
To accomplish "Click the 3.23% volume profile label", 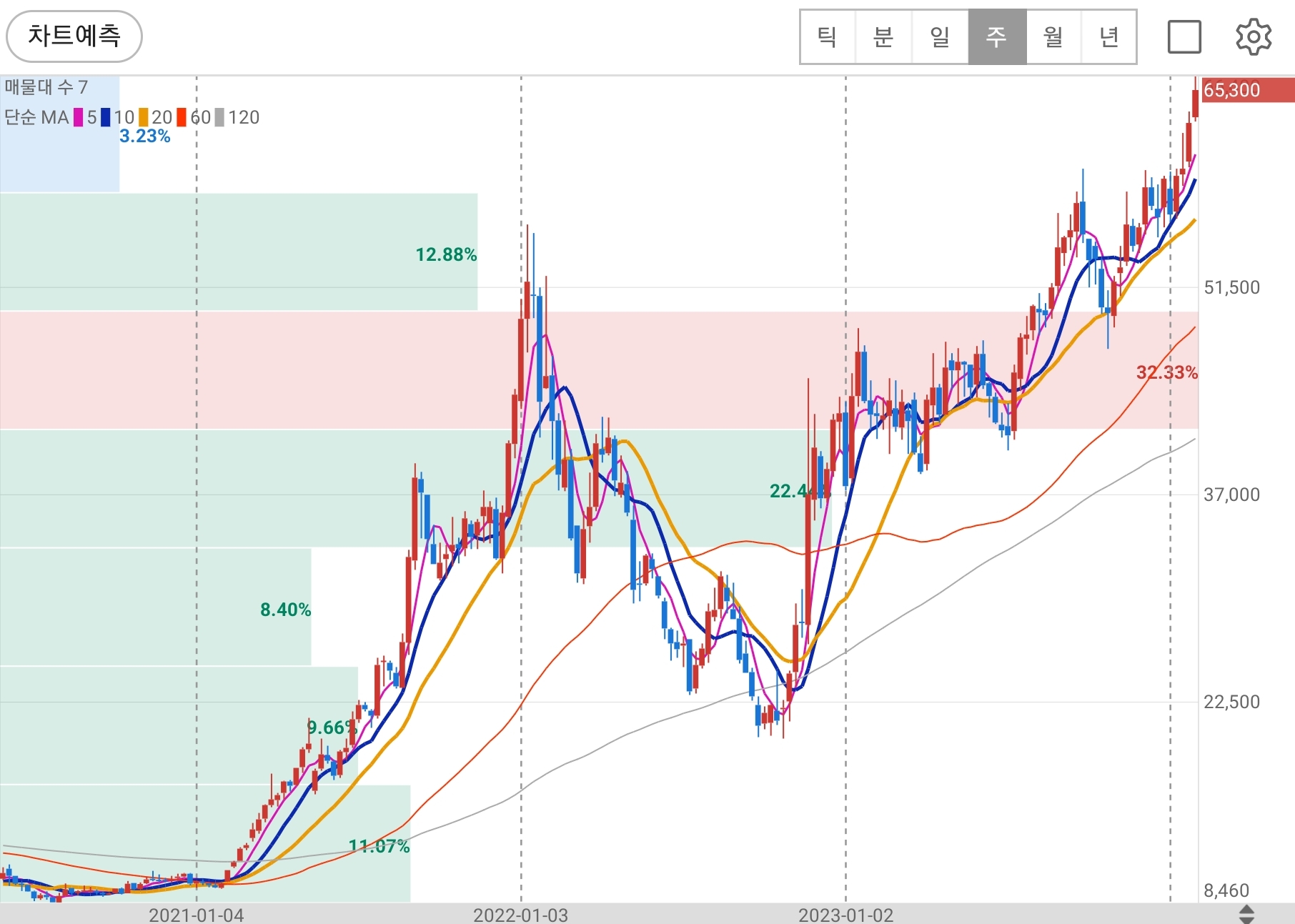I will [x=145, y=136].
